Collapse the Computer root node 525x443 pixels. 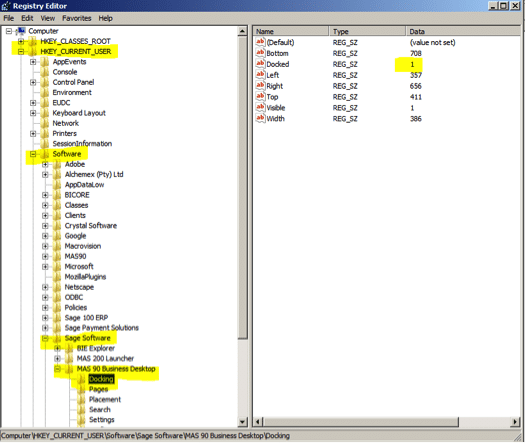9,31
